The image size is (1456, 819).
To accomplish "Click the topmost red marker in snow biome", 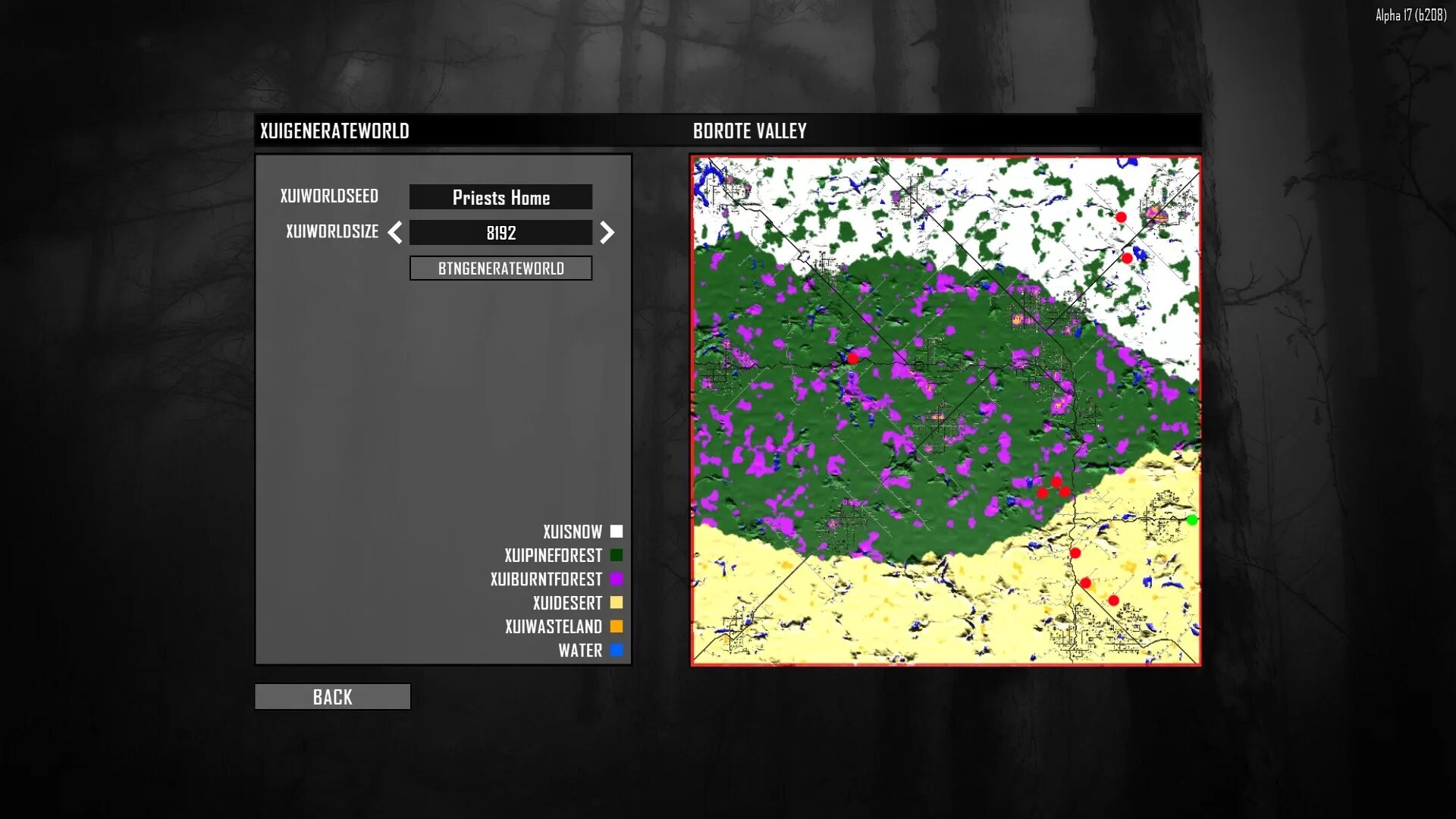I will pos(1121,218).
